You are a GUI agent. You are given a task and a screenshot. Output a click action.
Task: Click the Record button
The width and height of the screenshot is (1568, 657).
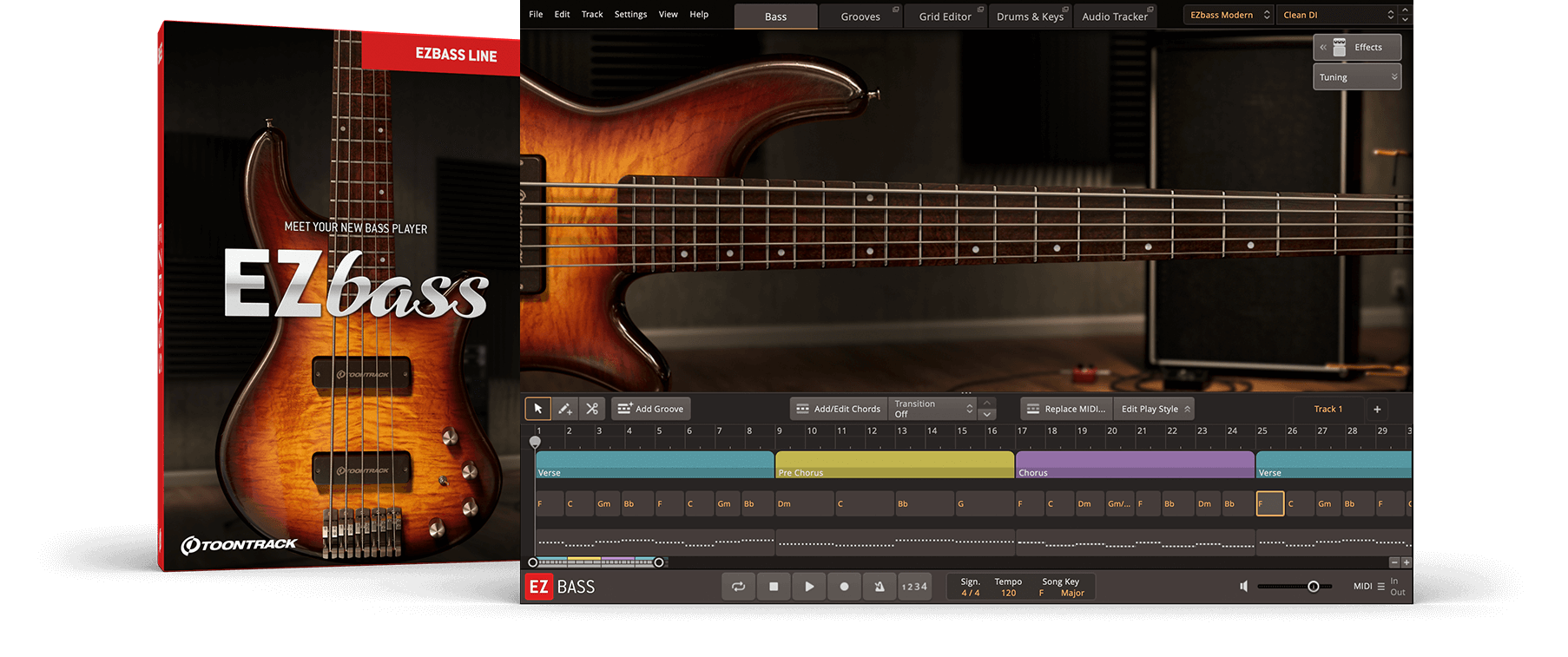[844, 587]
